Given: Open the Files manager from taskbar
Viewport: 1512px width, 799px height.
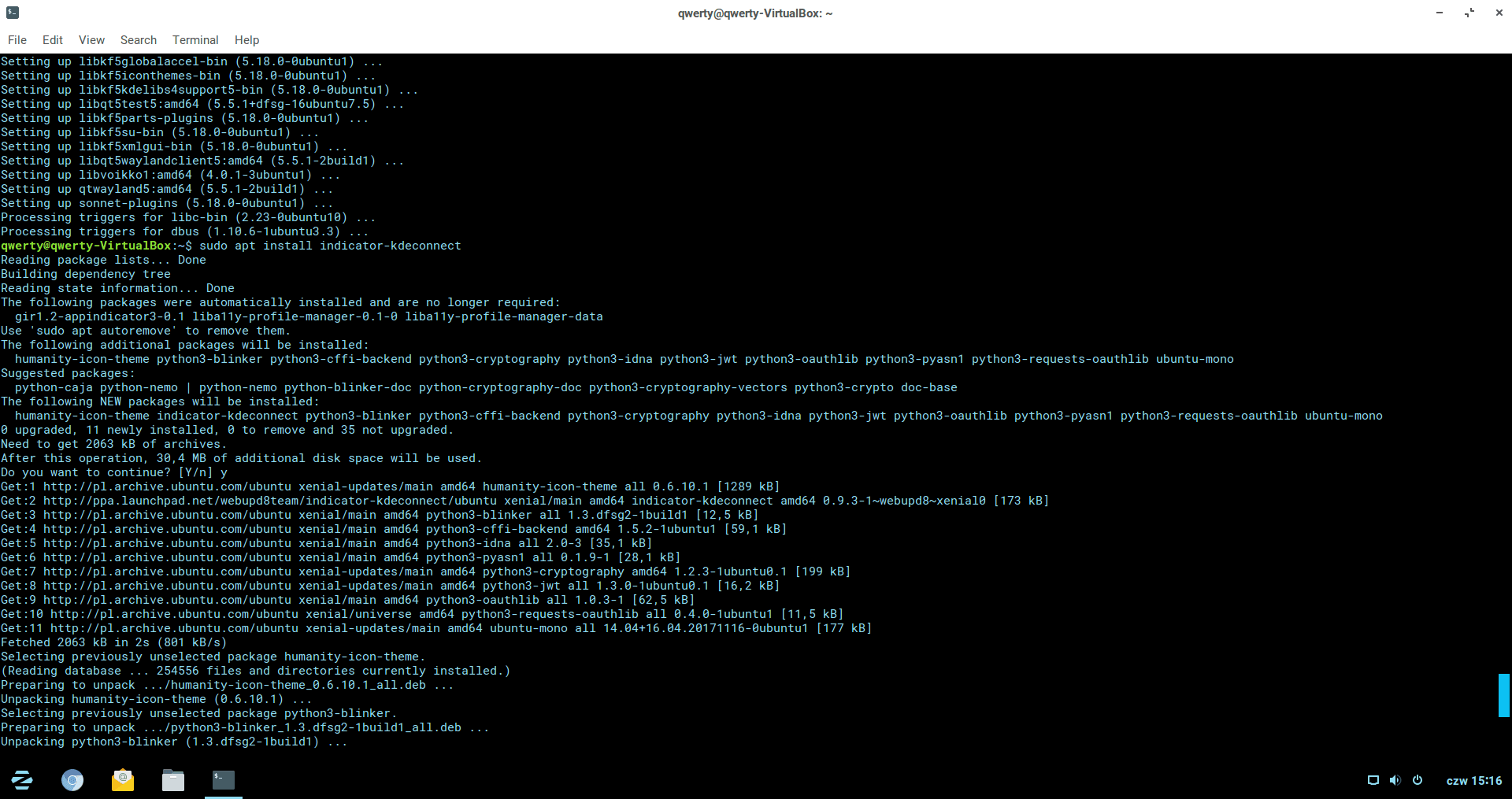Looking at the screenshot, I should click(173, 780).
